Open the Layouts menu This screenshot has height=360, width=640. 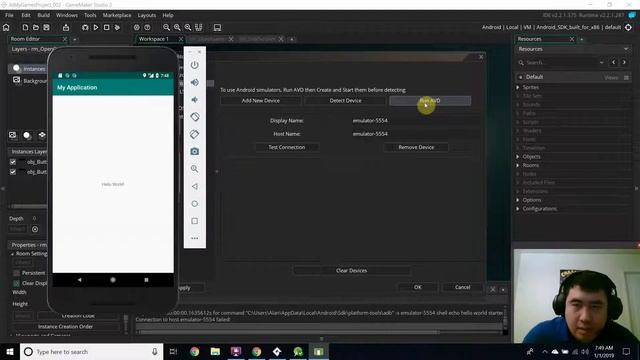147,15
